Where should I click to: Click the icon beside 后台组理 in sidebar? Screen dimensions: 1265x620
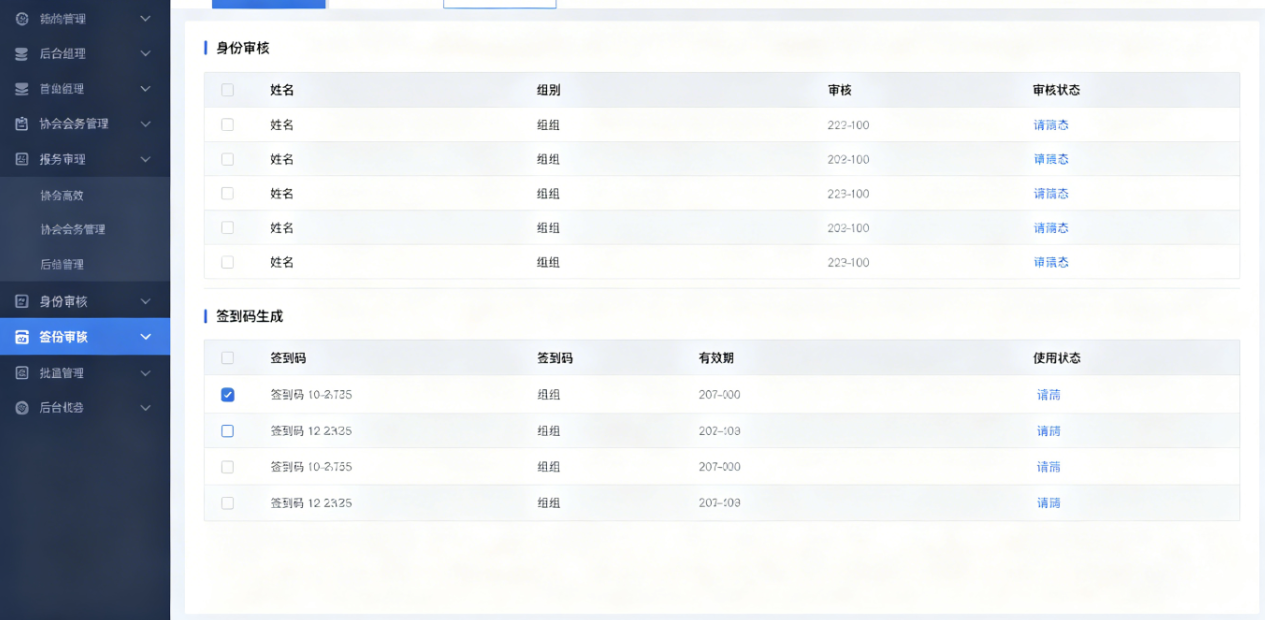pos(21,54)
